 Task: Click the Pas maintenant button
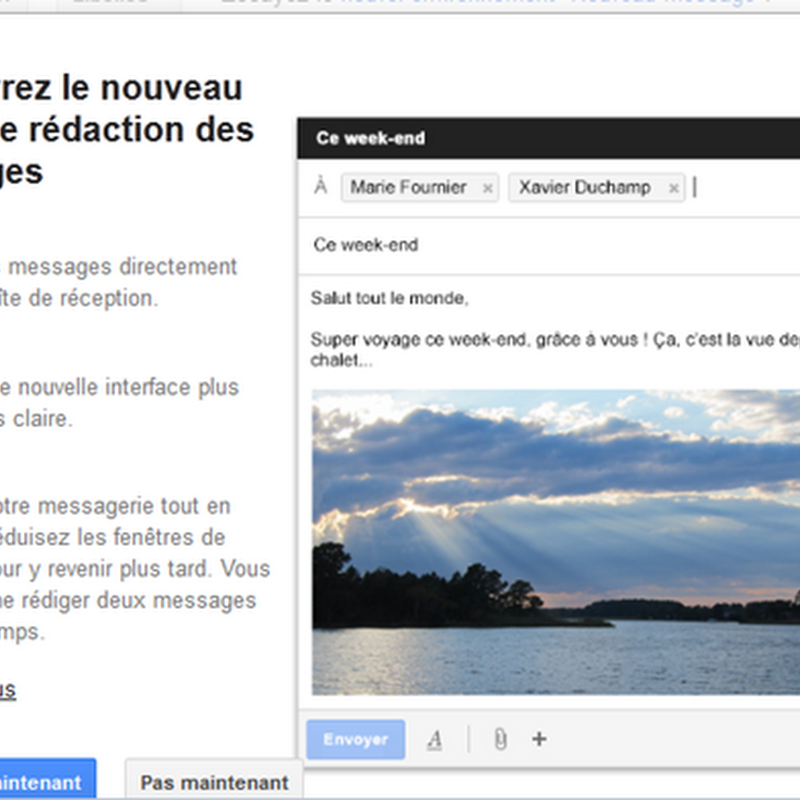pos(214,781)
